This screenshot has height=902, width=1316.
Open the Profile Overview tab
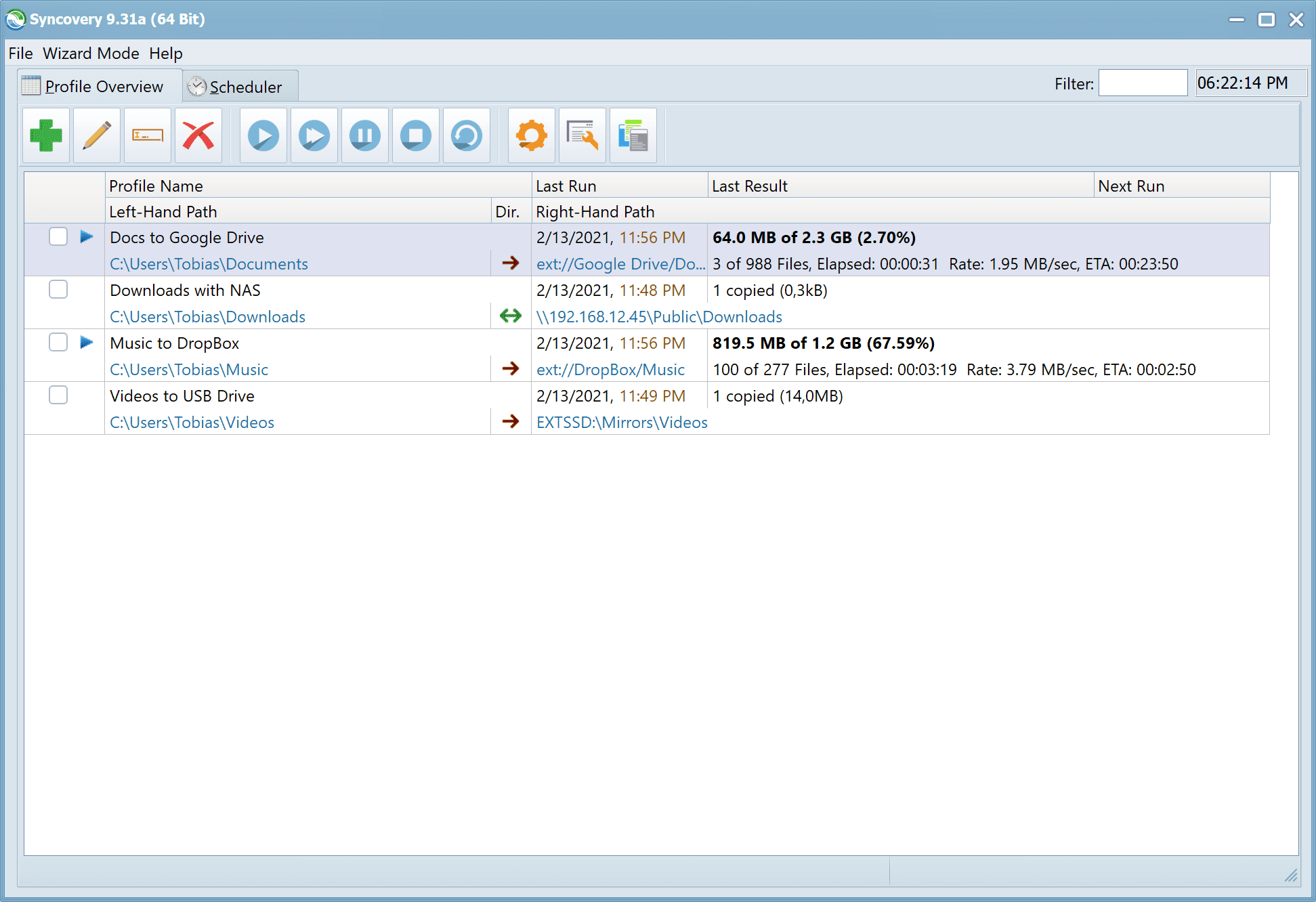pyautogui.click(x=96, y=86)
